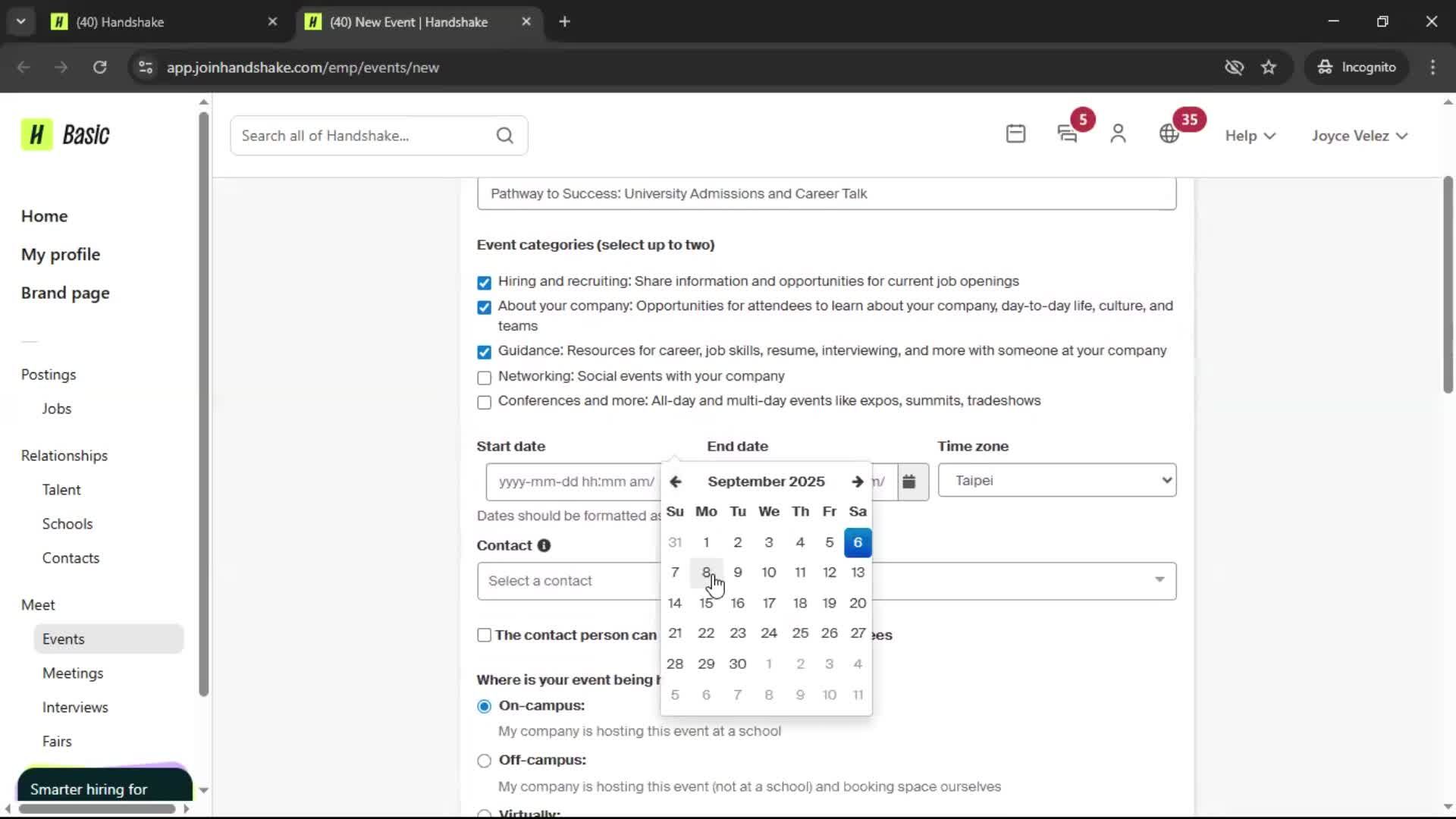Switch to the first Handshake browser tab
This screenshot has width=1456, height=819.
tap(164, 21)
